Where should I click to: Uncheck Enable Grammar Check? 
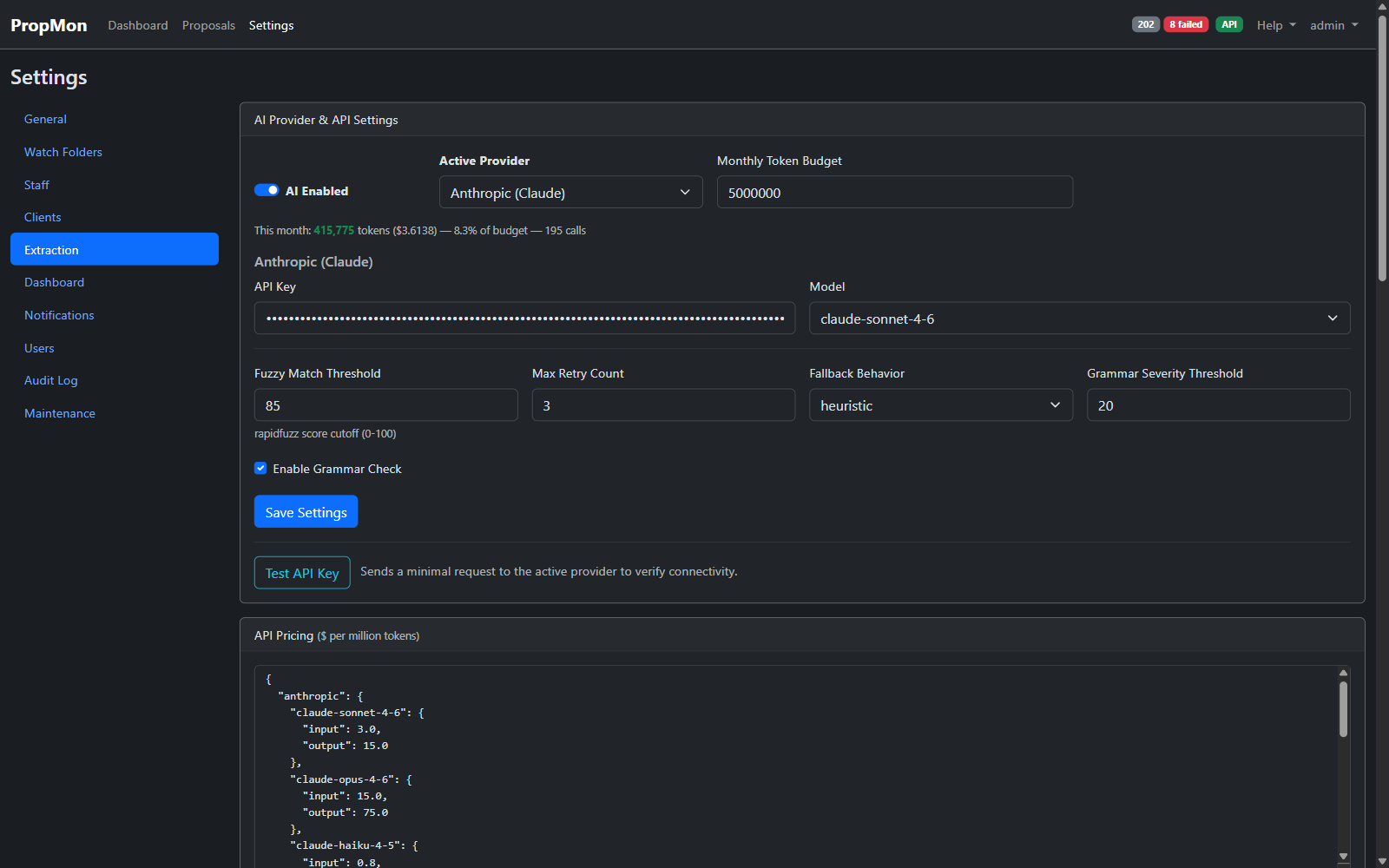point(260,468)
